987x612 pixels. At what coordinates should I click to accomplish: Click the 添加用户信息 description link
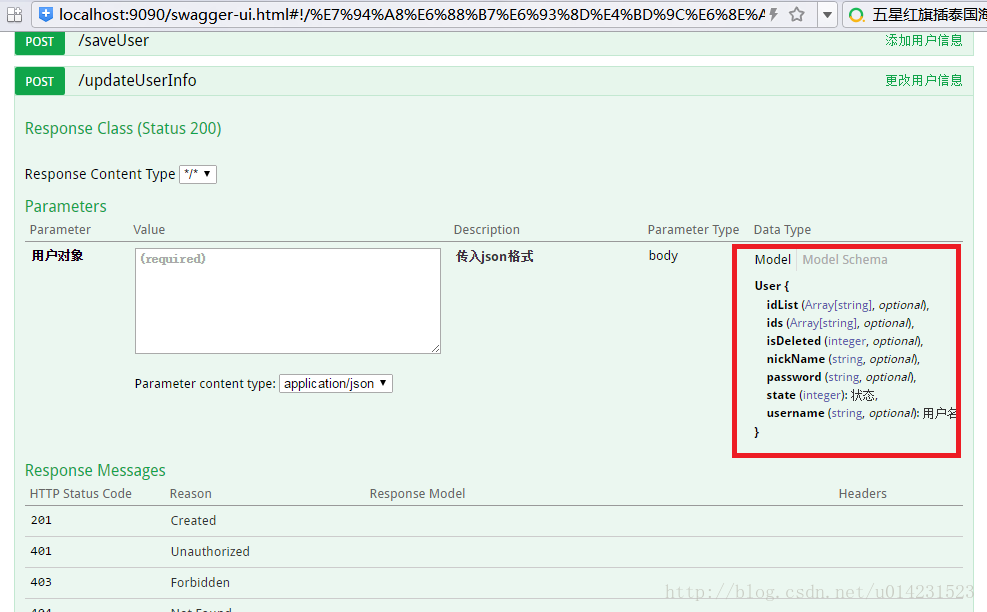[923, 40]
